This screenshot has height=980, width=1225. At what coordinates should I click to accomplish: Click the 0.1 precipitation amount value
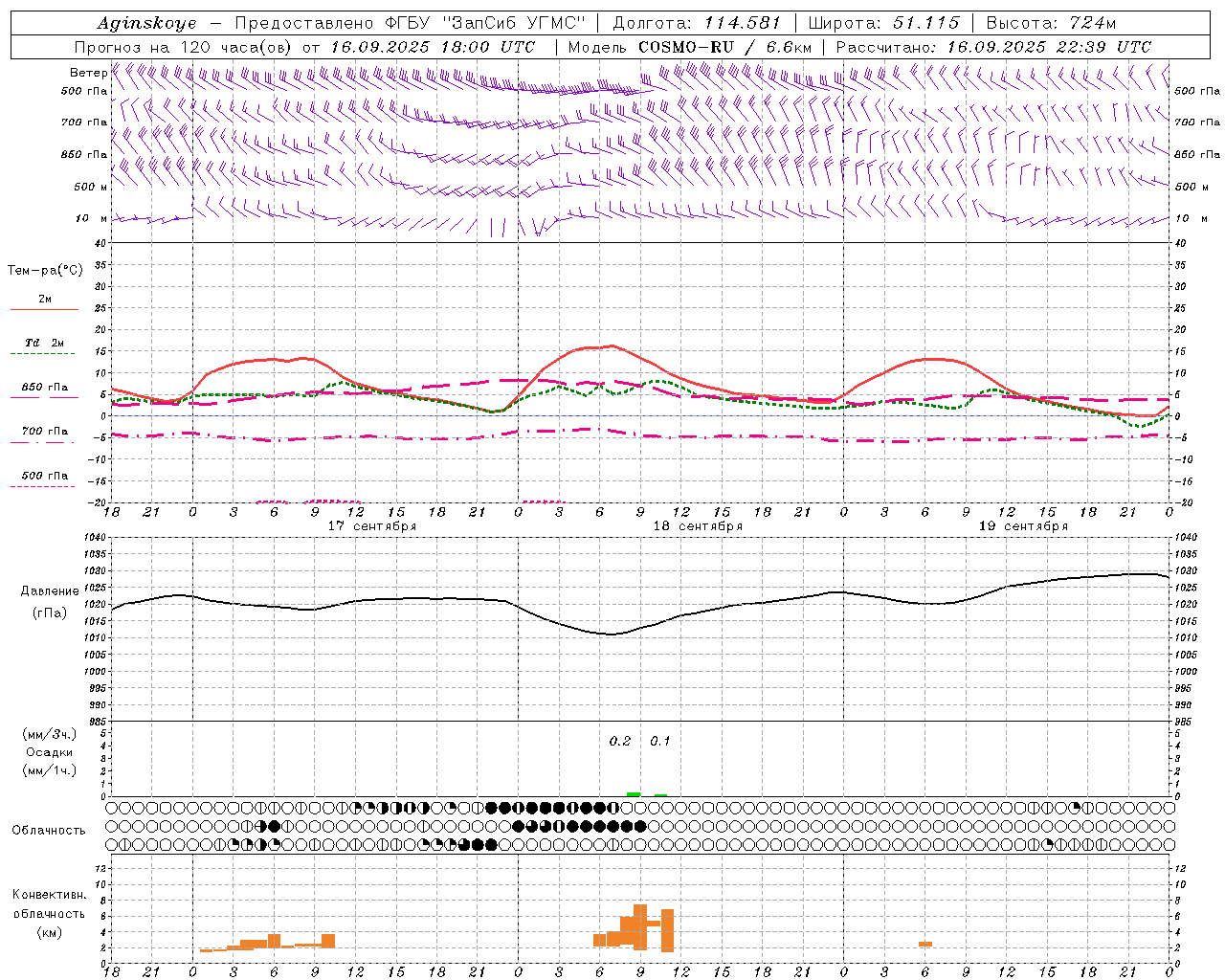[660, 742]
